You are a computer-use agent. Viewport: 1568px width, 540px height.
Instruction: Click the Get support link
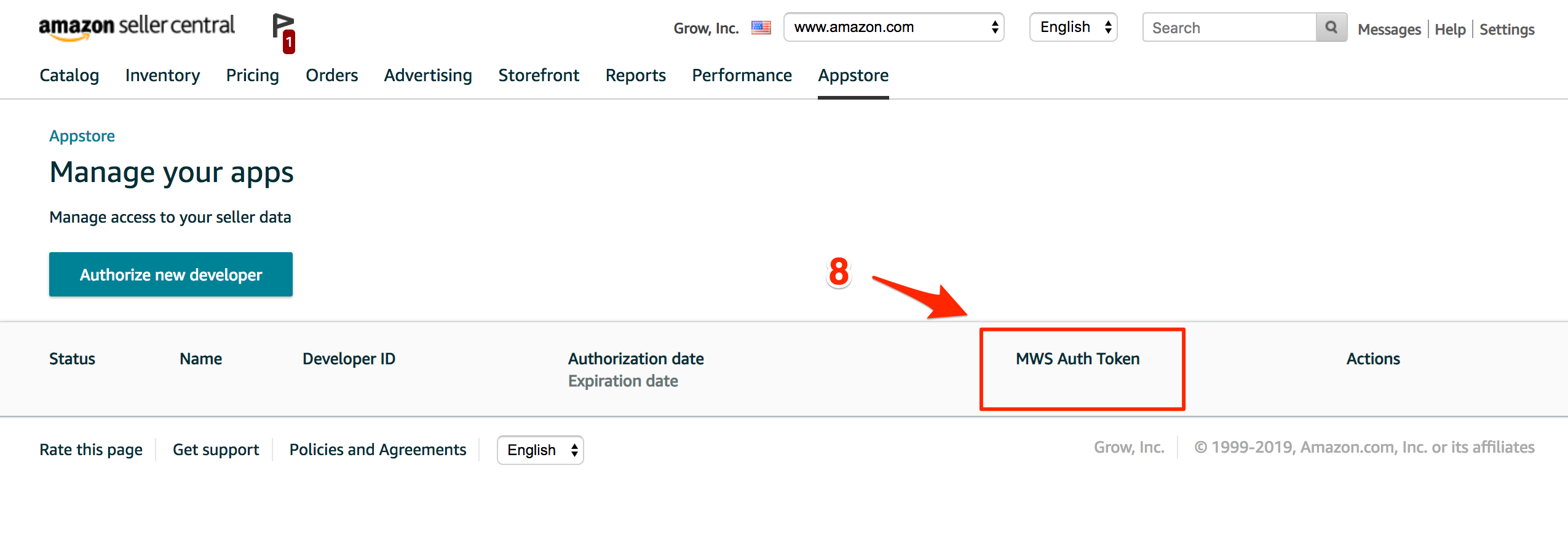(x=216, y=450)
